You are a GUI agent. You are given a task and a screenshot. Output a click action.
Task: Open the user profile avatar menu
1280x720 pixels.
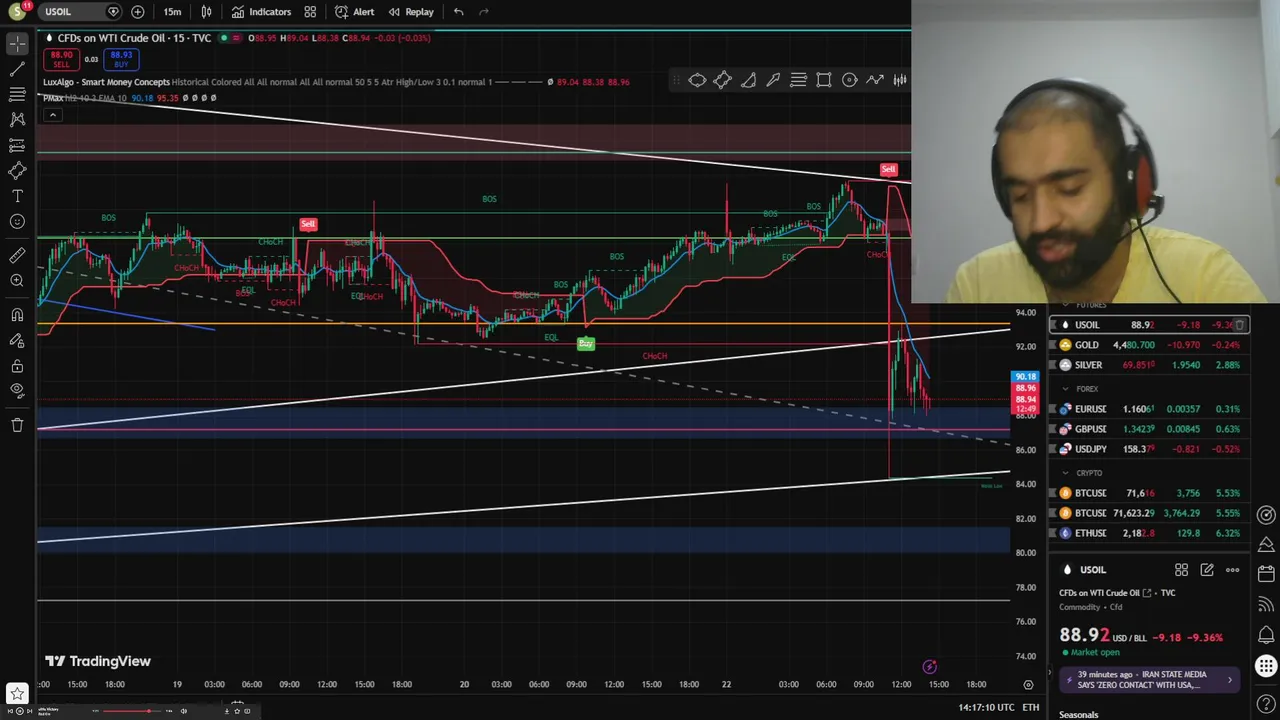tap(17, 12)
